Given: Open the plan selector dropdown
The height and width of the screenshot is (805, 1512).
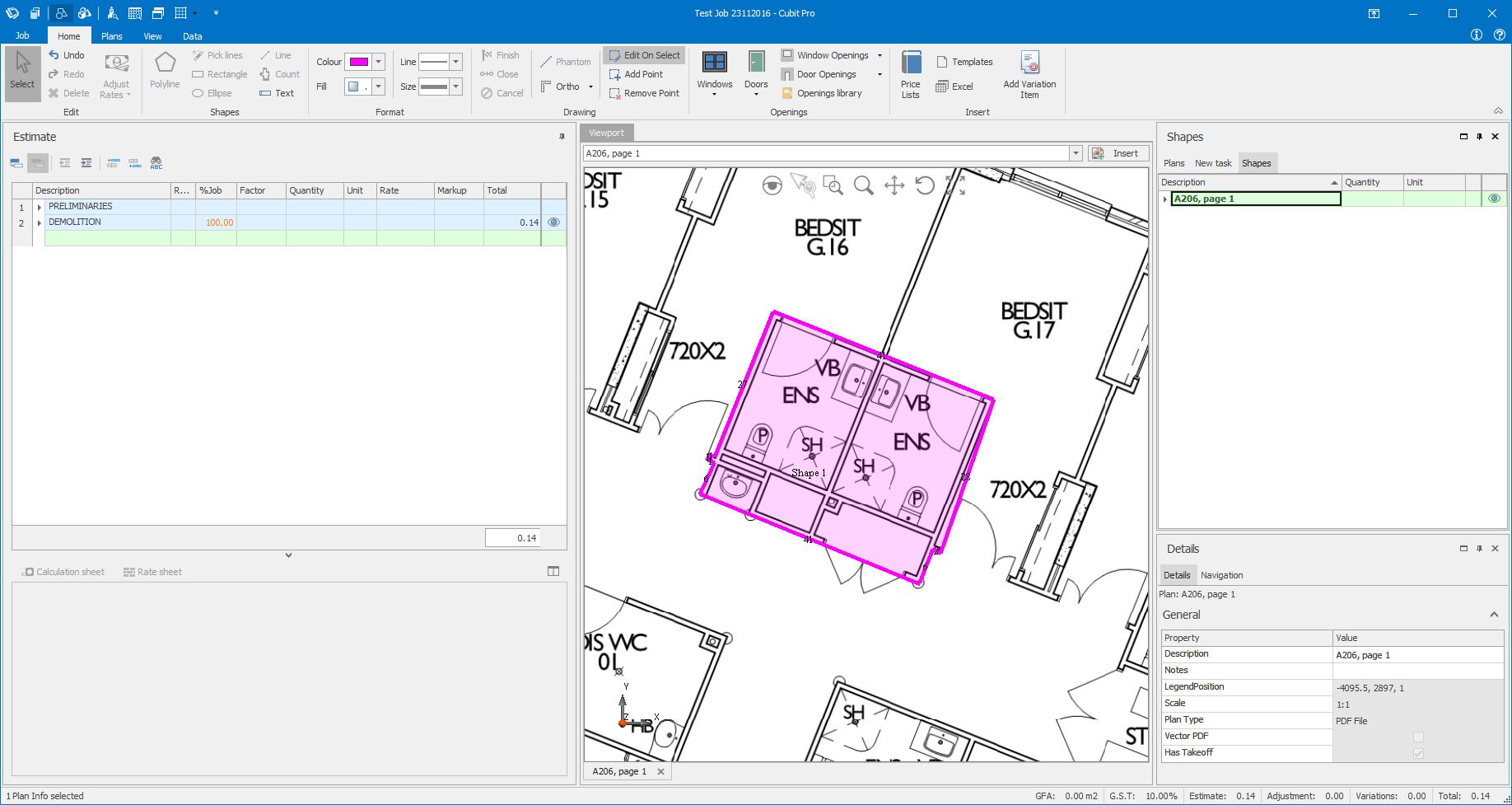Looking at the screenshot, I should point(1075,153).
